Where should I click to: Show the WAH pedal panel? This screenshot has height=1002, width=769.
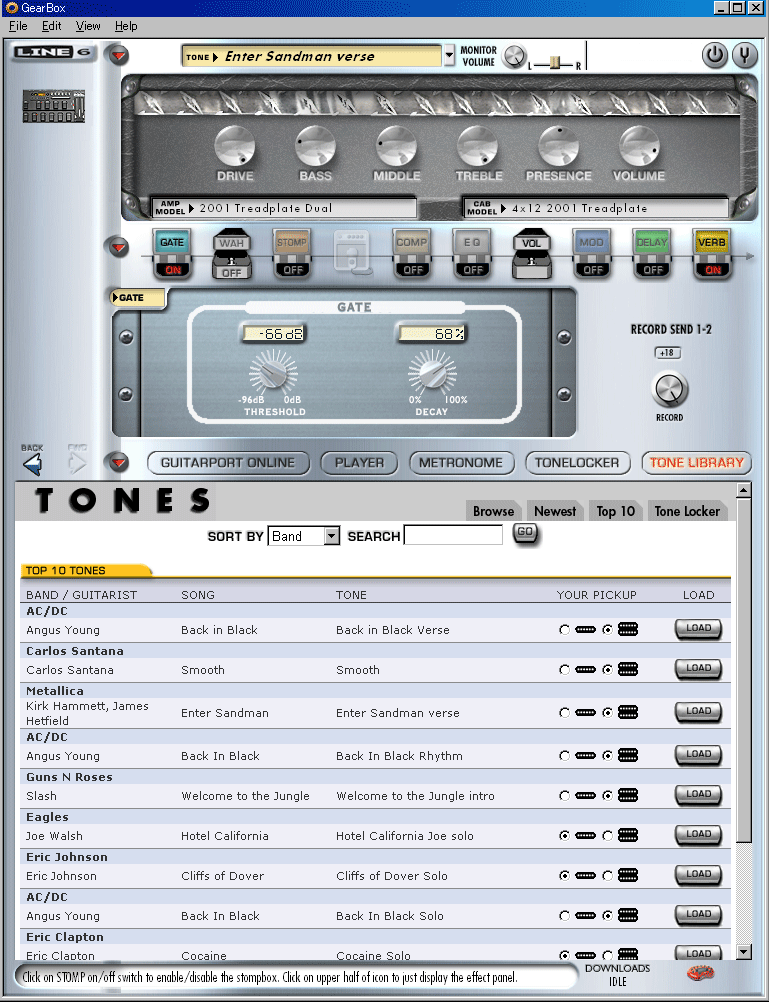[231, 243]
